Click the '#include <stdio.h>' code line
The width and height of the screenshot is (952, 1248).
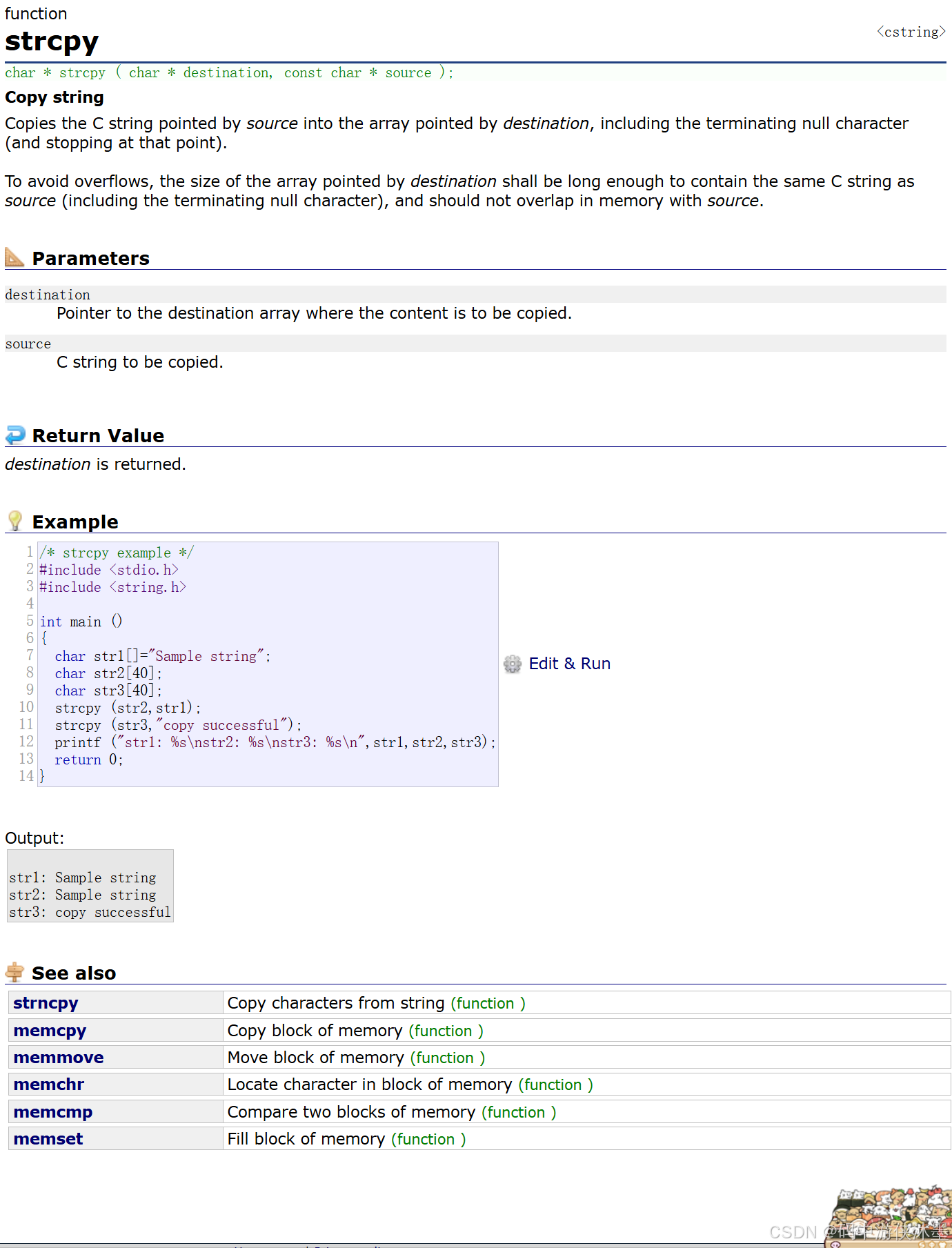pyautogui.click(x=109, y=570)
